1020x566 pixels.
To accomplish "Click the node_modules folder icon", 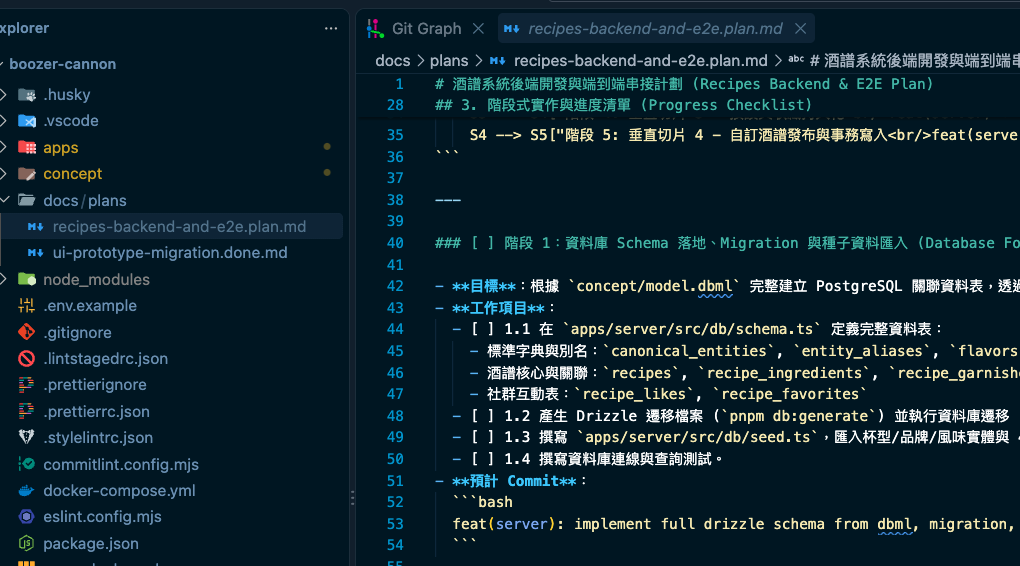I will (27, 279).
